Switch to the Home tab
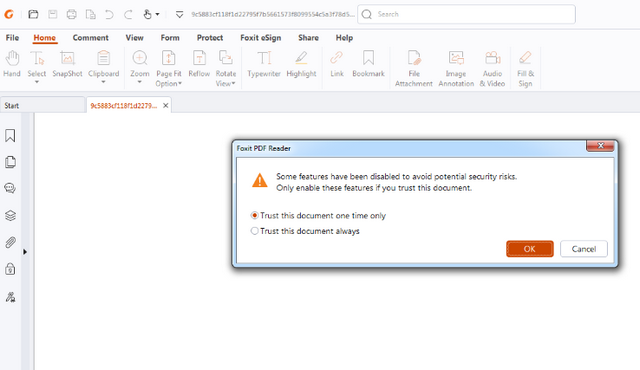Screen dimensions: 640x370 tap(44, 38)
